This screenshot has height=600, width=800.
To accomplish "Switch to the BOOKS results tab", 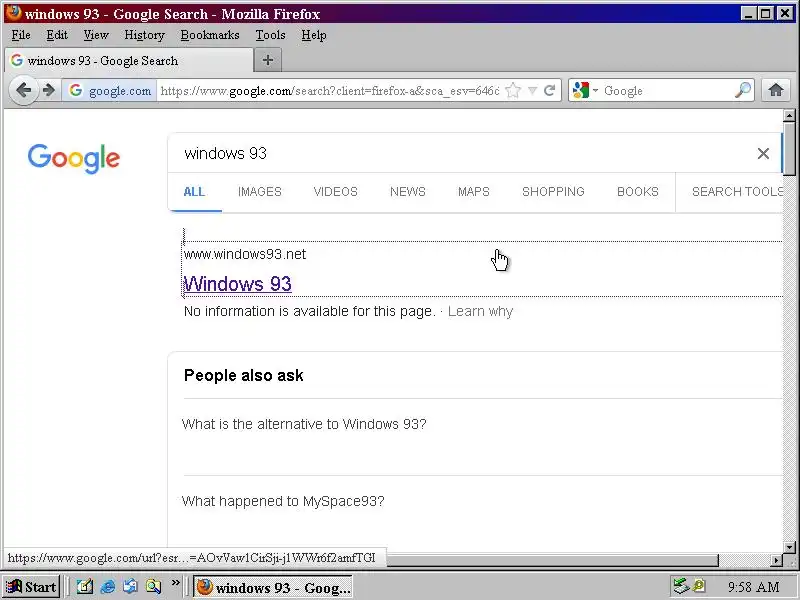I will pyautogui.click(x=638, y=192).
